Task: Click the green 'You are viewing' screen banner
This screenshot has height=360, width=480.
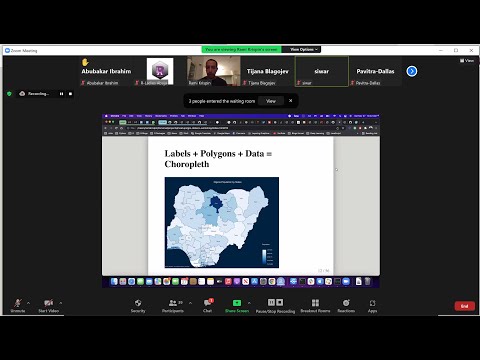Action: point(242,49)
